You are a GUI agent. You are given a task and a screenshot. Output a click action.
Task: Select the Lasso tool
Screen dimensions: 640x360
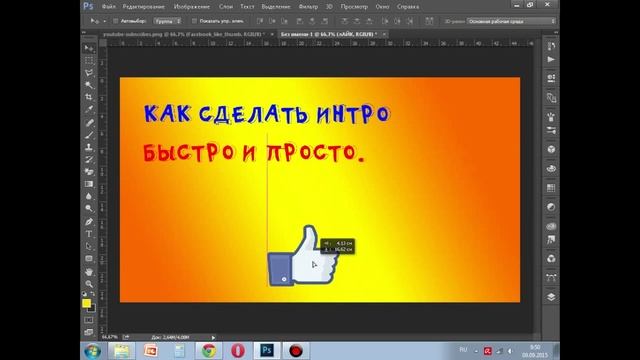pyautogui.click(x=89, y=73)
